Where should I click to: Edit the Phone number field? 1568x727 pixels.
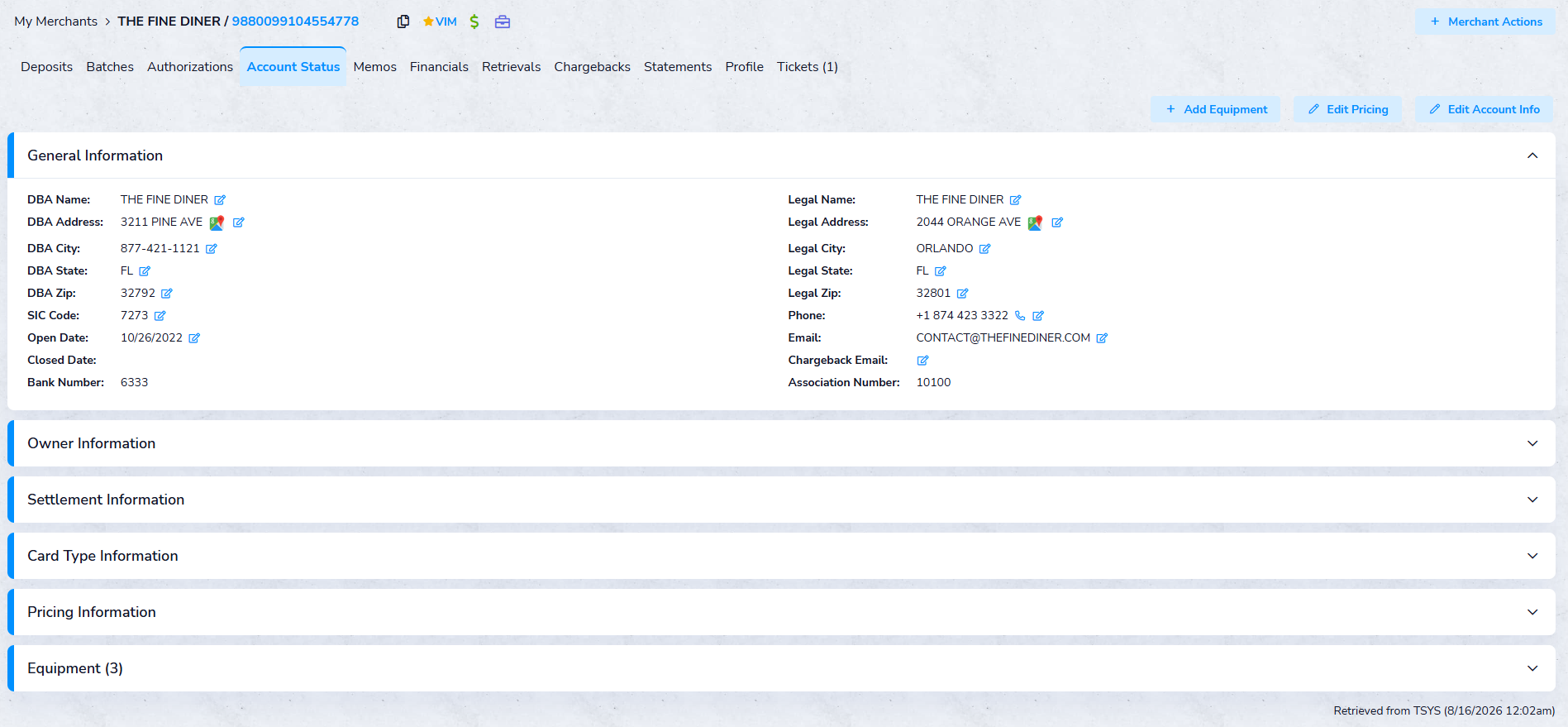[x=1039, y=316]
